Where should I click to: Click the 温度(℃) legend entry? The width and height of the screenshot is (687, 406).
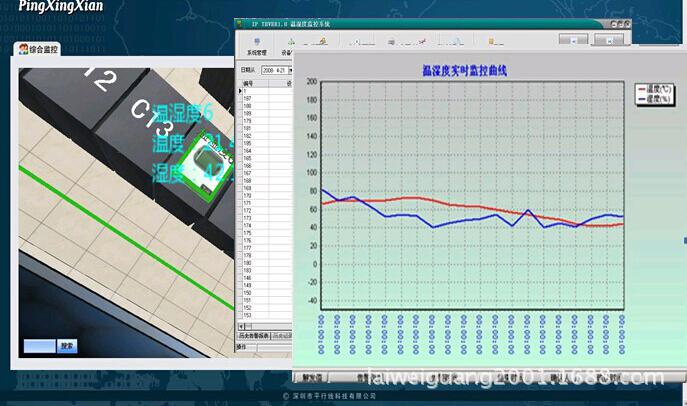[655, 89]
